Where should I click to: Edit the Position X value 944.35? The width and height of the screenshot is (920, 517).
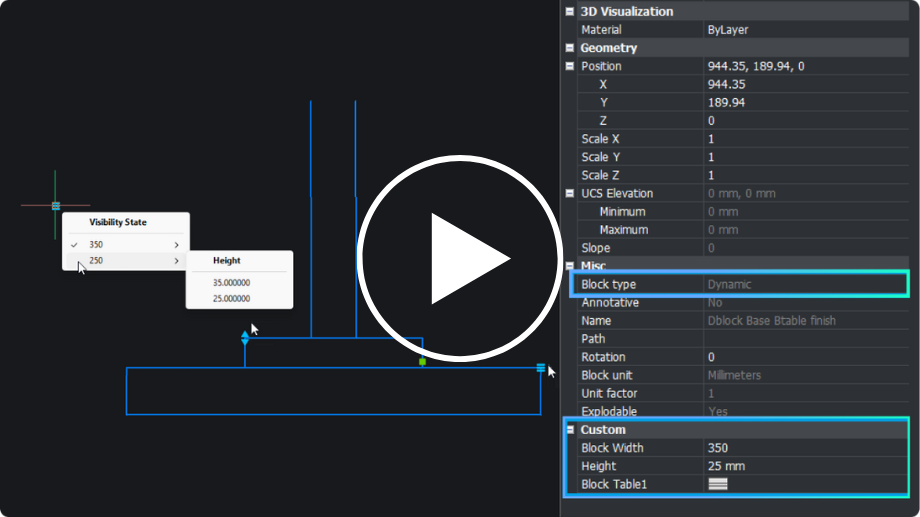coord(806,84)
